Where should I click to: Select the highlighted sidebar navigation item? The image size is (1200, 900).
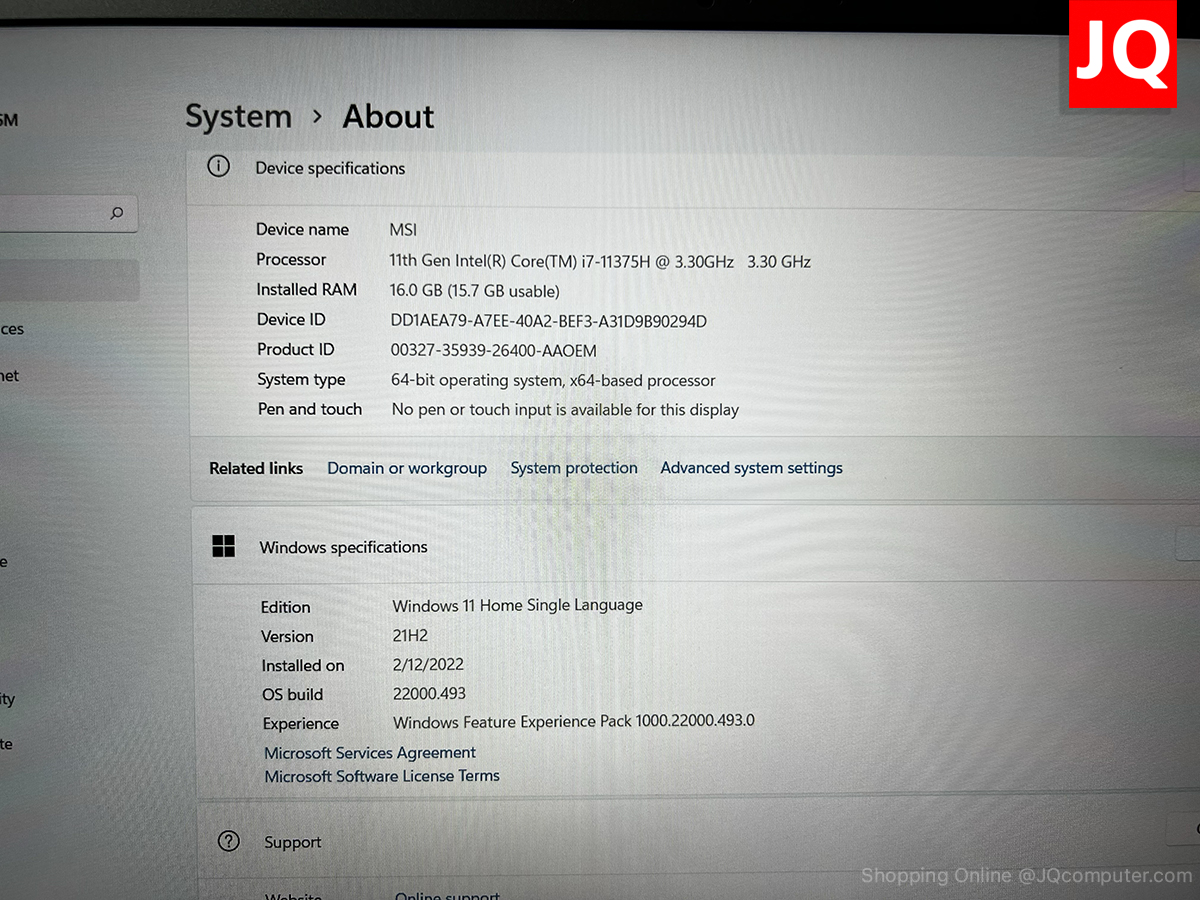pyautogui.click(x=69, y=281)
